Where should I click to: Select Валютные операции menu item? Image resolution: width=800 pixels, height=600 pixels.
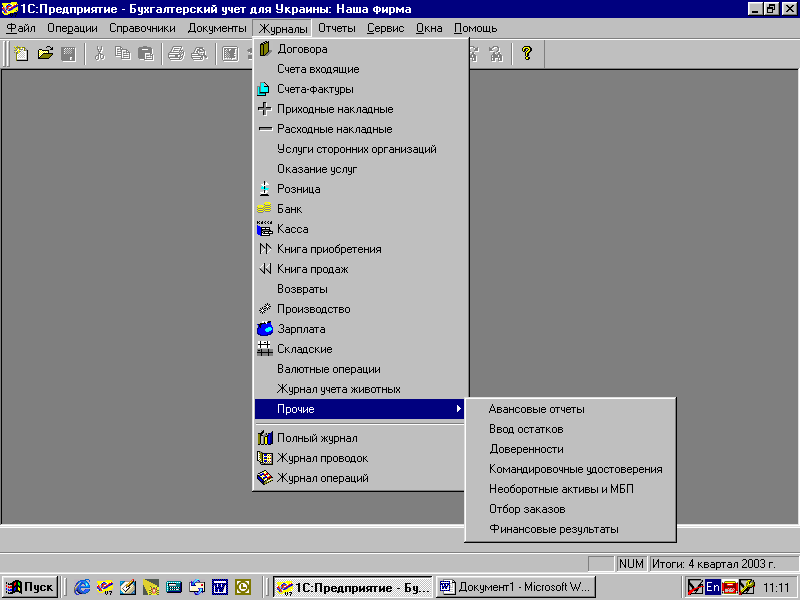coord(359,369)
